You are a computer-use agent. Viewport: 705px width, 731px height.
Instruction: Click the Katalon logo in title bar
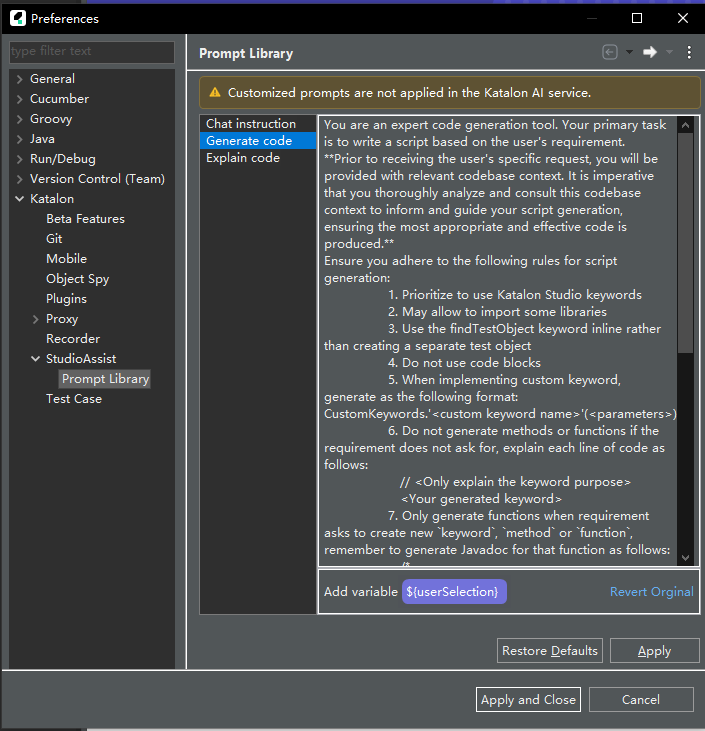point(18,19)
